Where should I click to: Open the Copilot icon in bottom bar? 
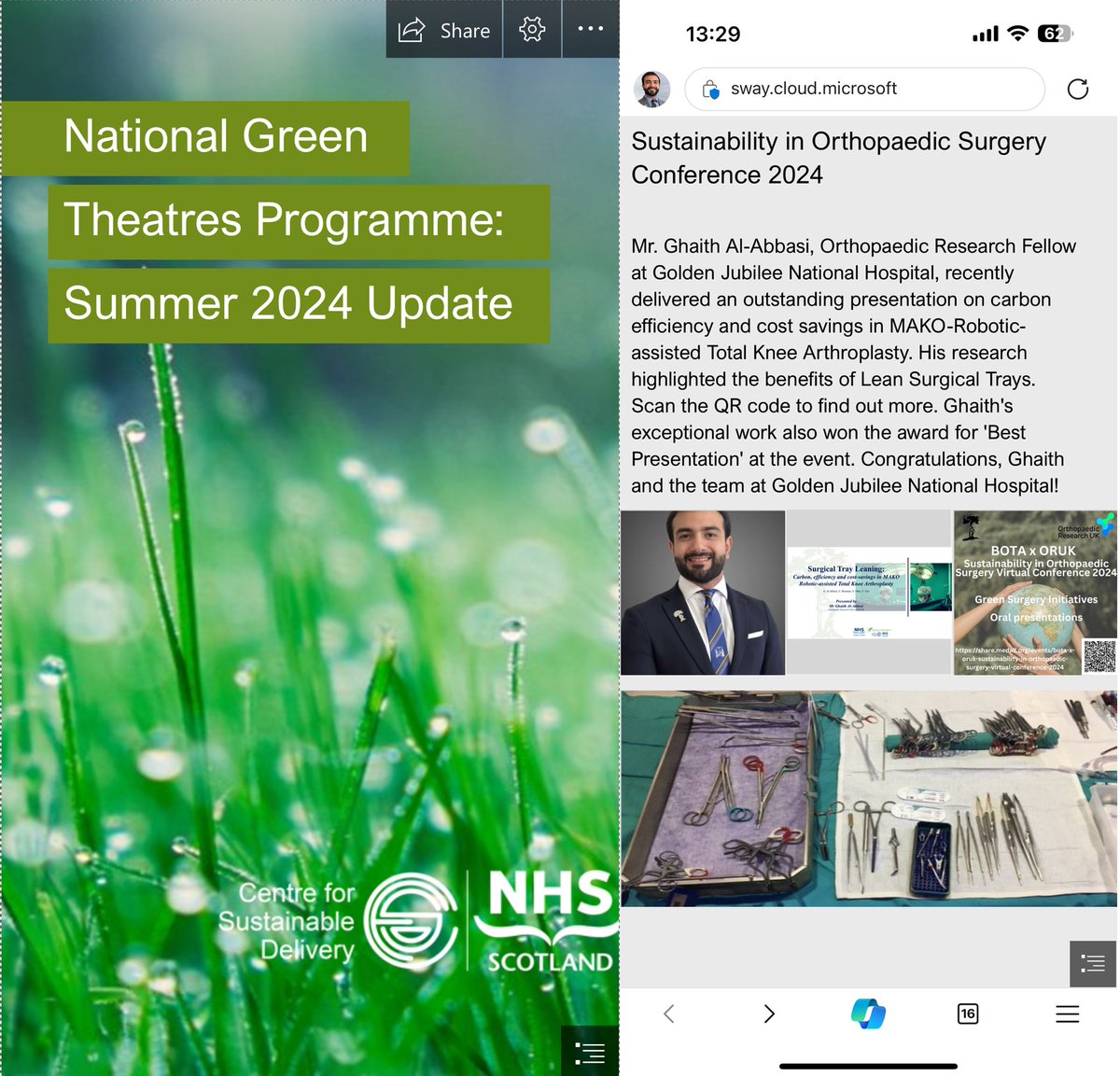click(x=868, y=1013)
